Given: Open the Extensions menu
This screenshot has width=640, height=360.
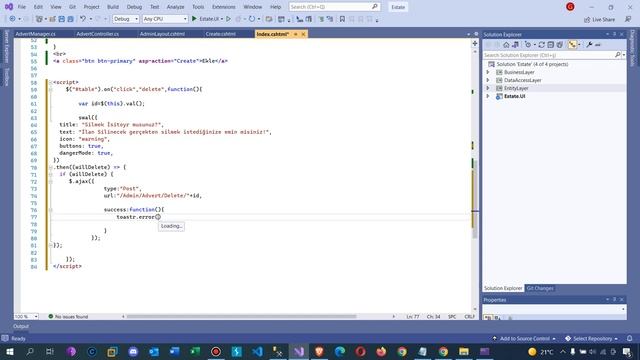Looking at the screenshot, I should tap(224, 7).
